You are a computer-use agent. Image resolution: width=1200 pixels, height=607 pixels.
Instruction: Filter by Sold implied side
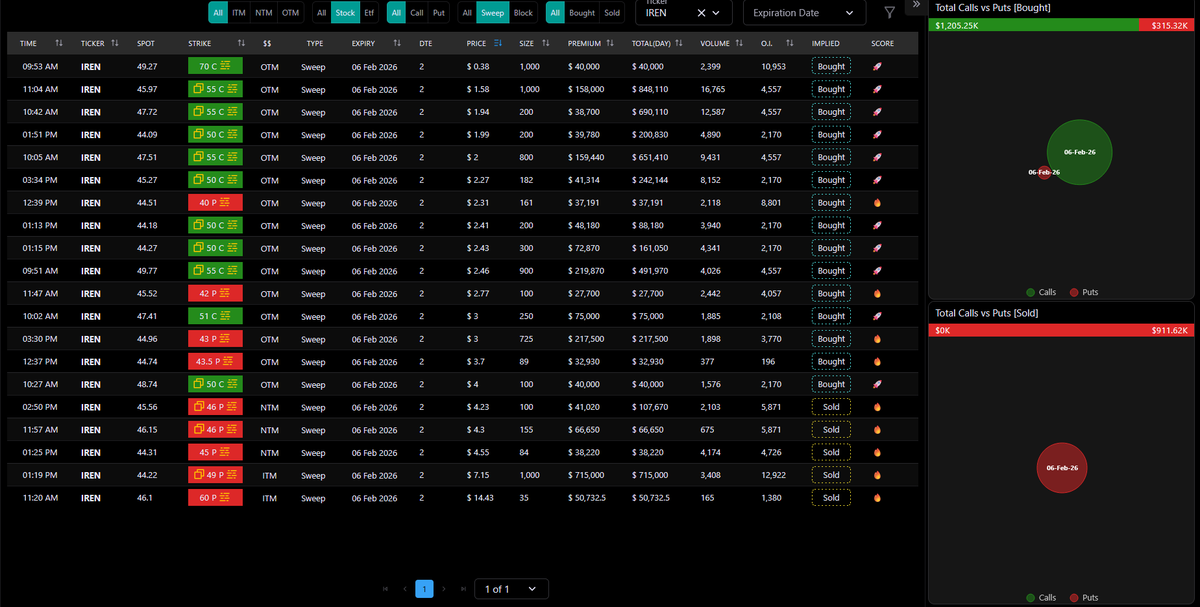612,13
